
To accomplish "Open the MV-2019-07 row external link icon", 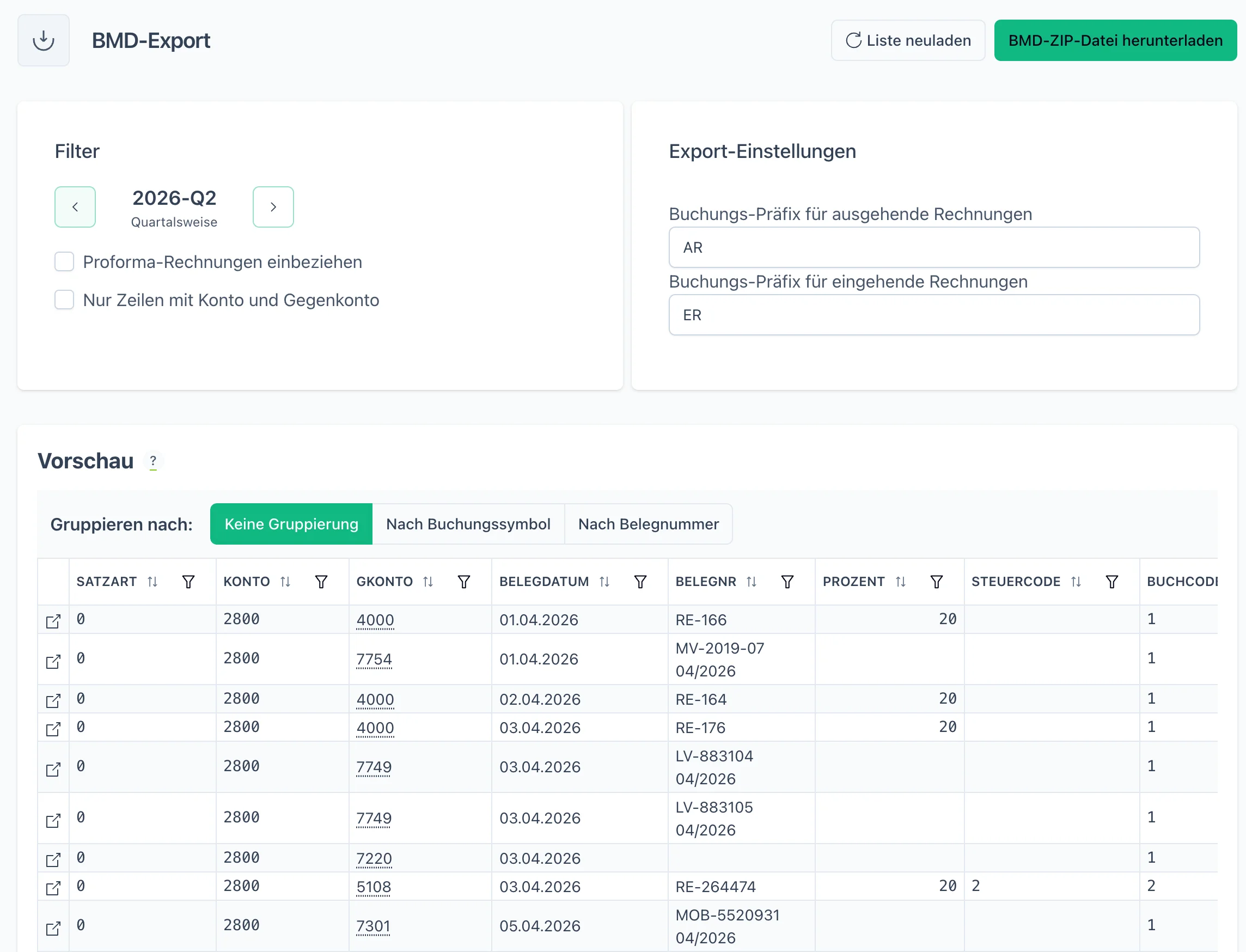I will [53, 661].
